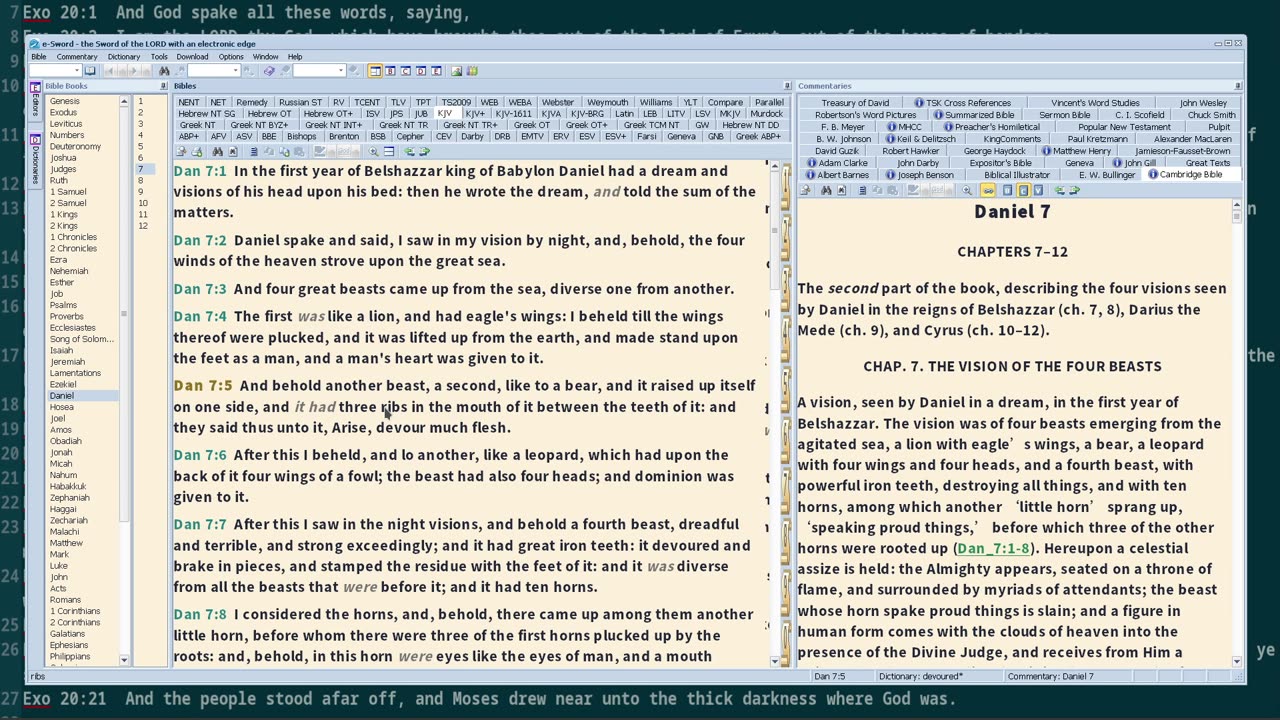
Task: Switch to the ESV Bible tab
Action: pyautogui.click(x=587, y=137)
